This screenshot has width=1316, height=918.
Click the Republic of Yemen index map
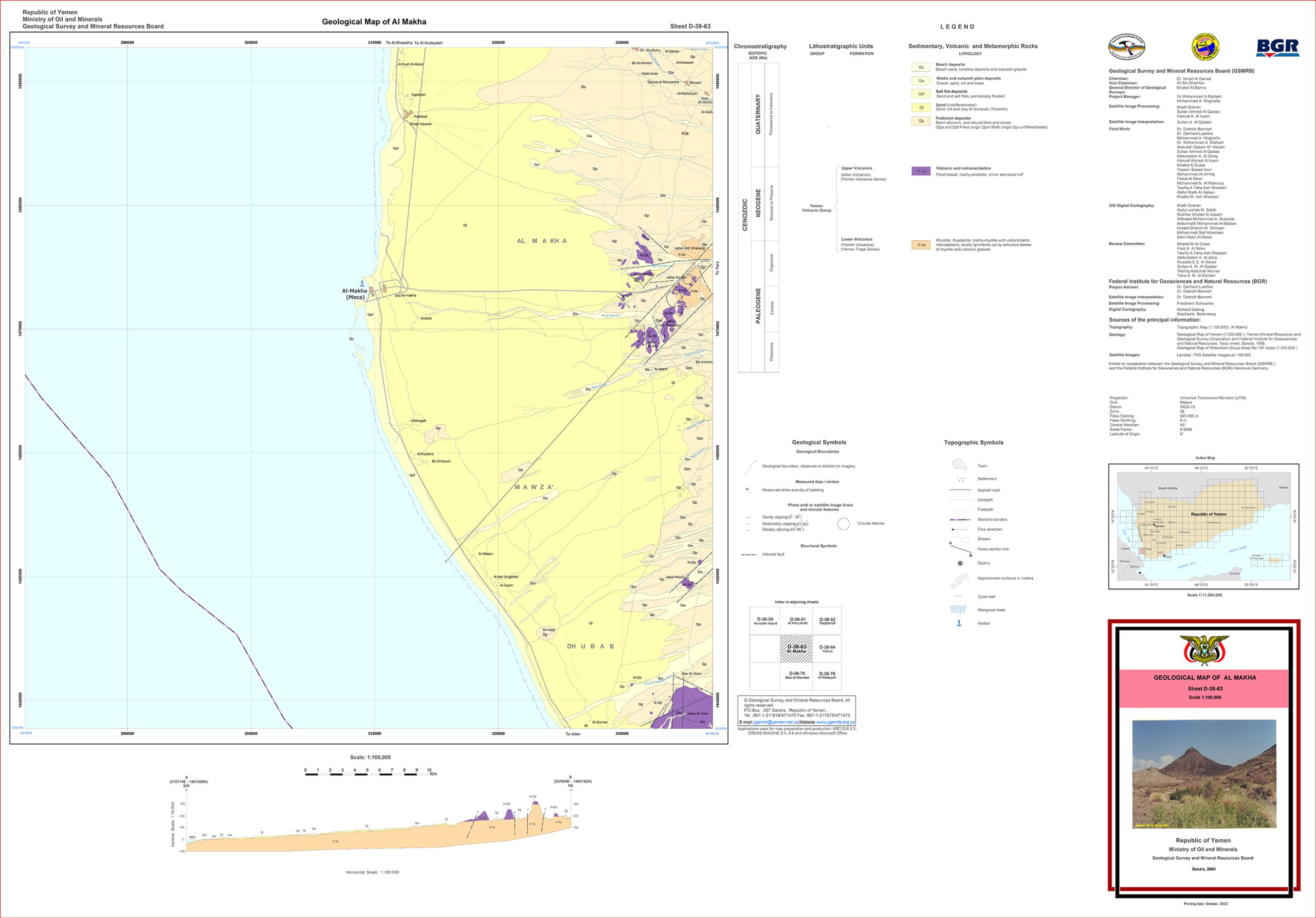[1203, 527]
